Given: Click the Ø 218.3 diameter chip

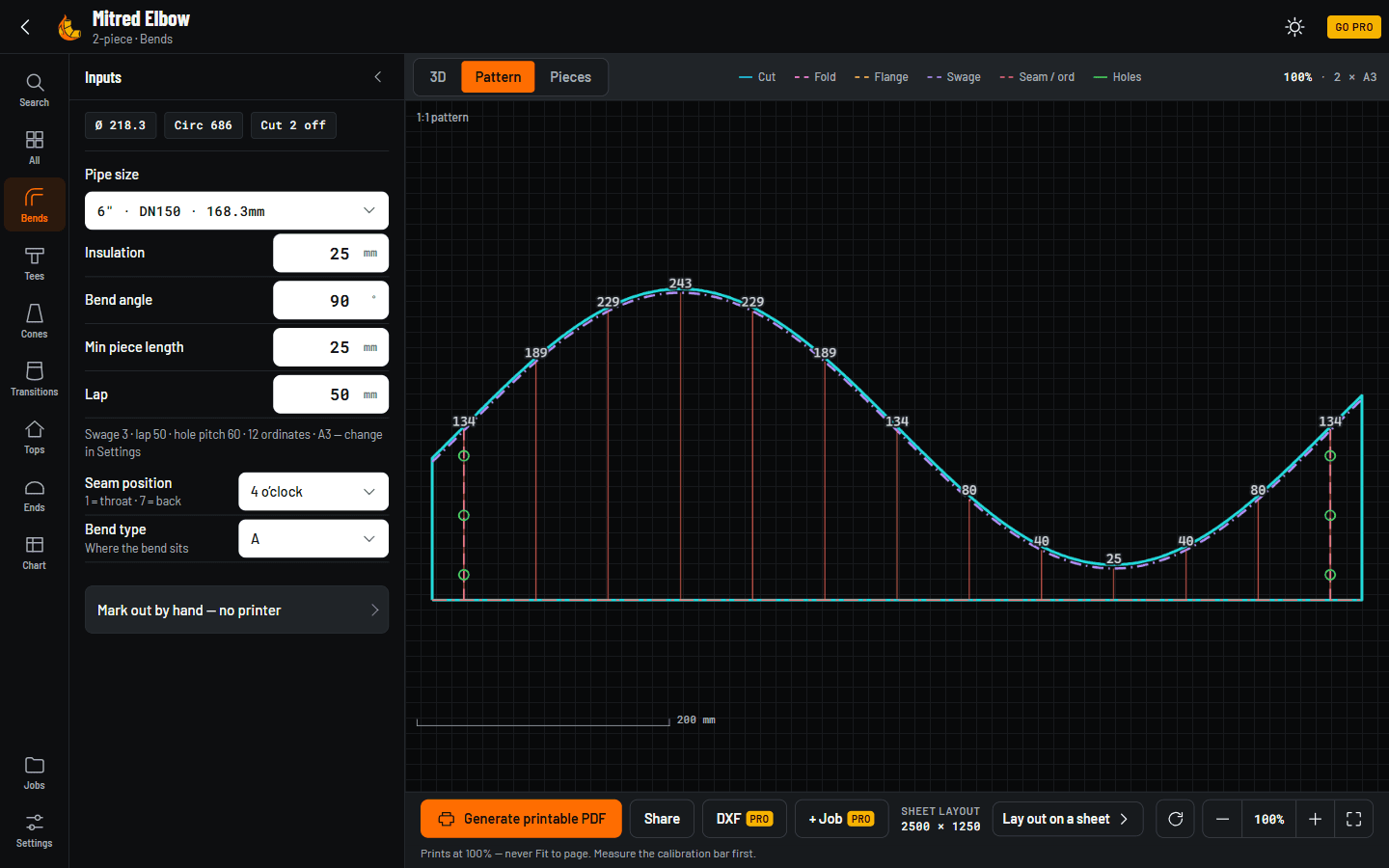Looking at the screenshot, I should [121, 125].
